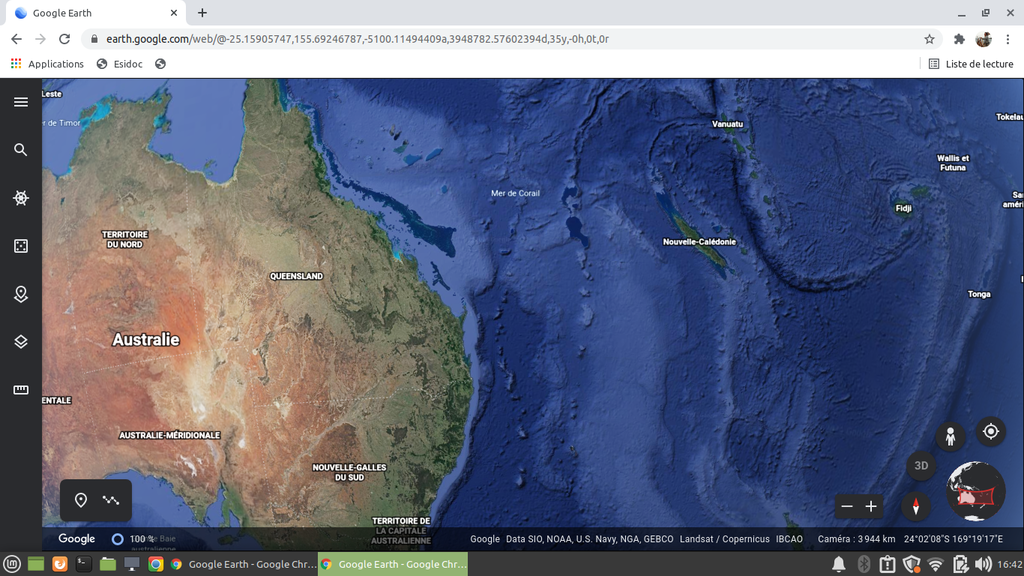Click the QUEENSLAND state label

(x=296, y=276)
